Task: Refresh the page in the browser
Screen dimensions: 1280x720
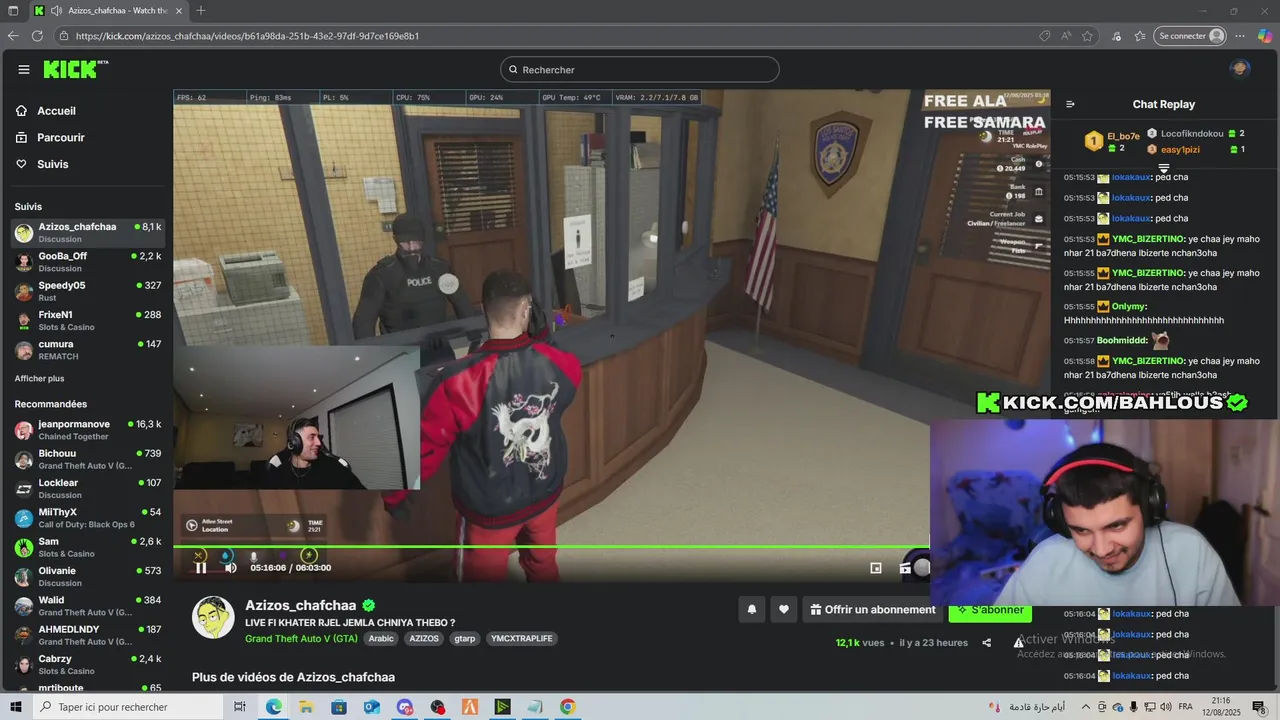Action: (37, 36)
